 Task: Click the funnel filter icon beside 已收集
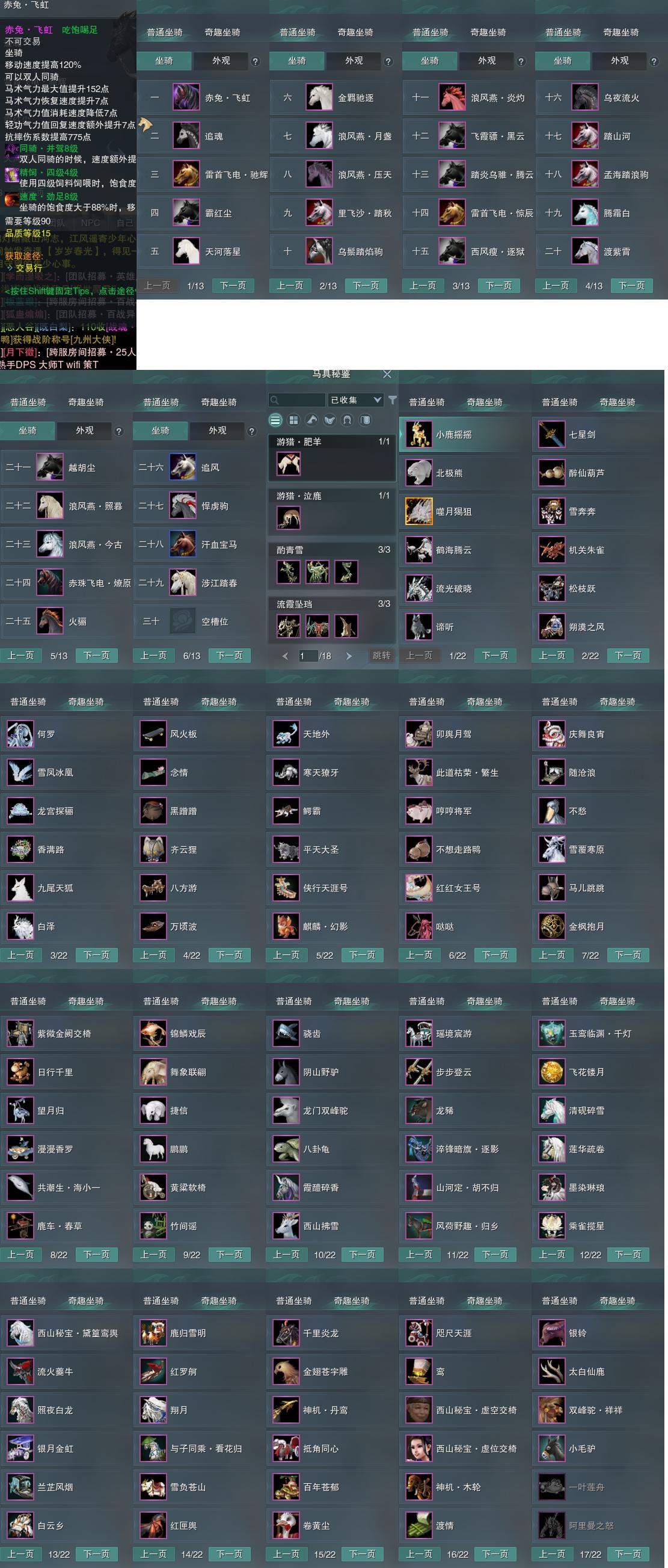pyautogui.click(x=393, y=400)
